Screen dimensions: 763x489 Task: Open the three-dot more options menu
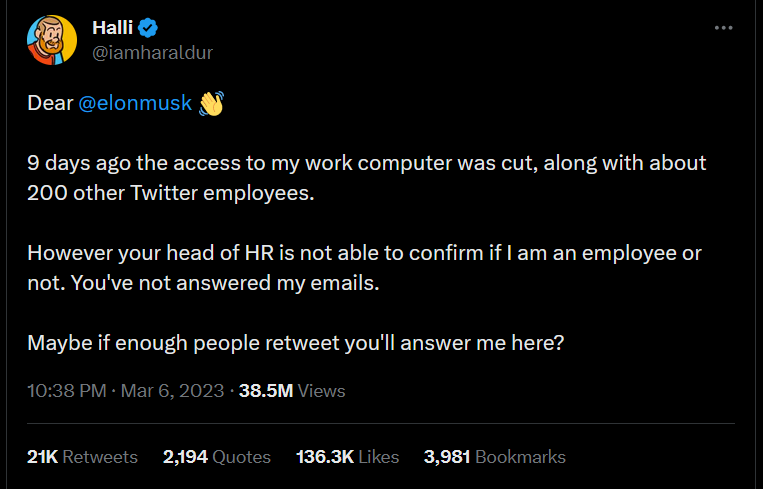tap(723, 28)
